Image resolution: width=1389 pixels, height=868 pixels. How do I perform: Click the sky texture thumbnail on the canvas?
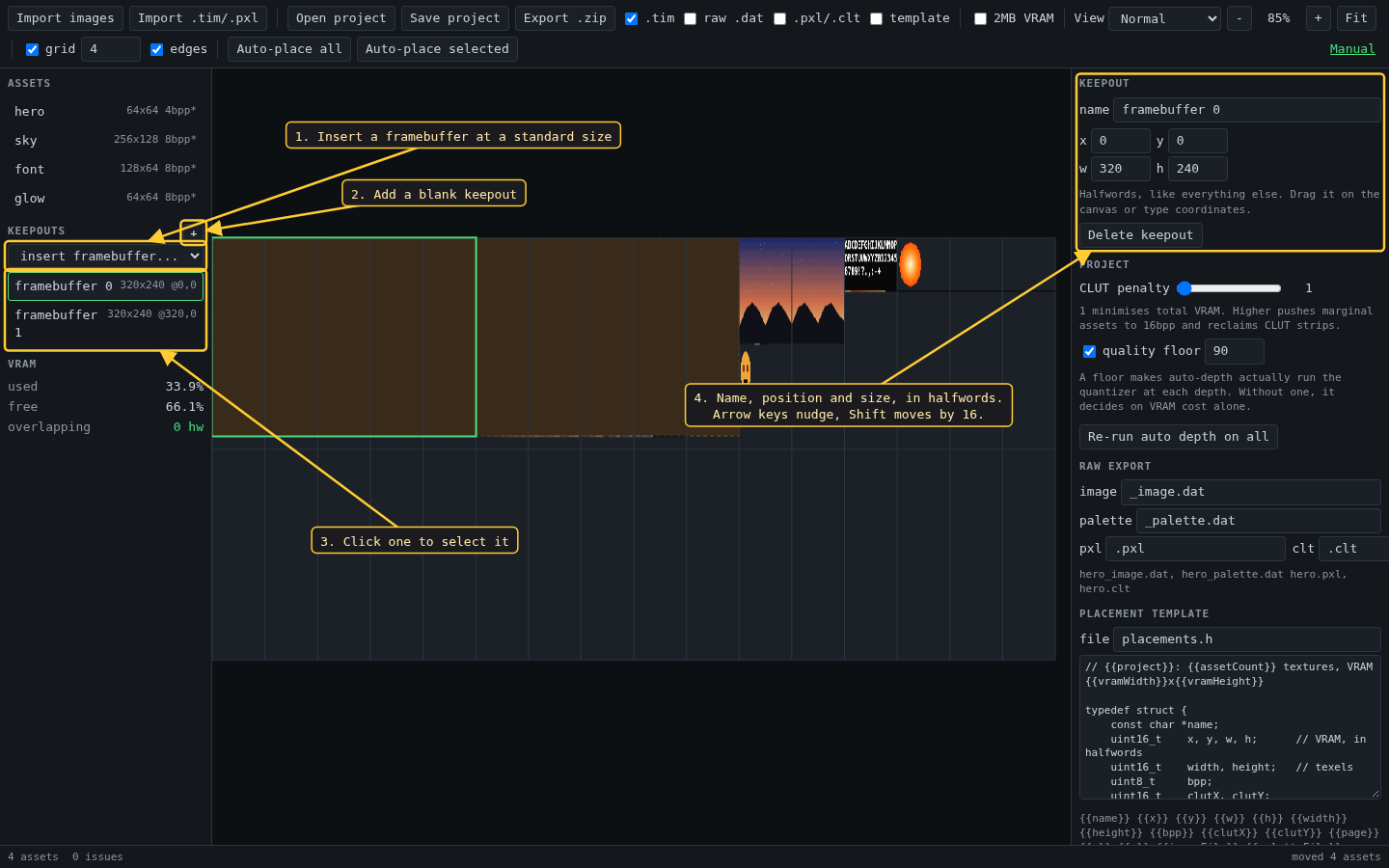tap(792, 291)
